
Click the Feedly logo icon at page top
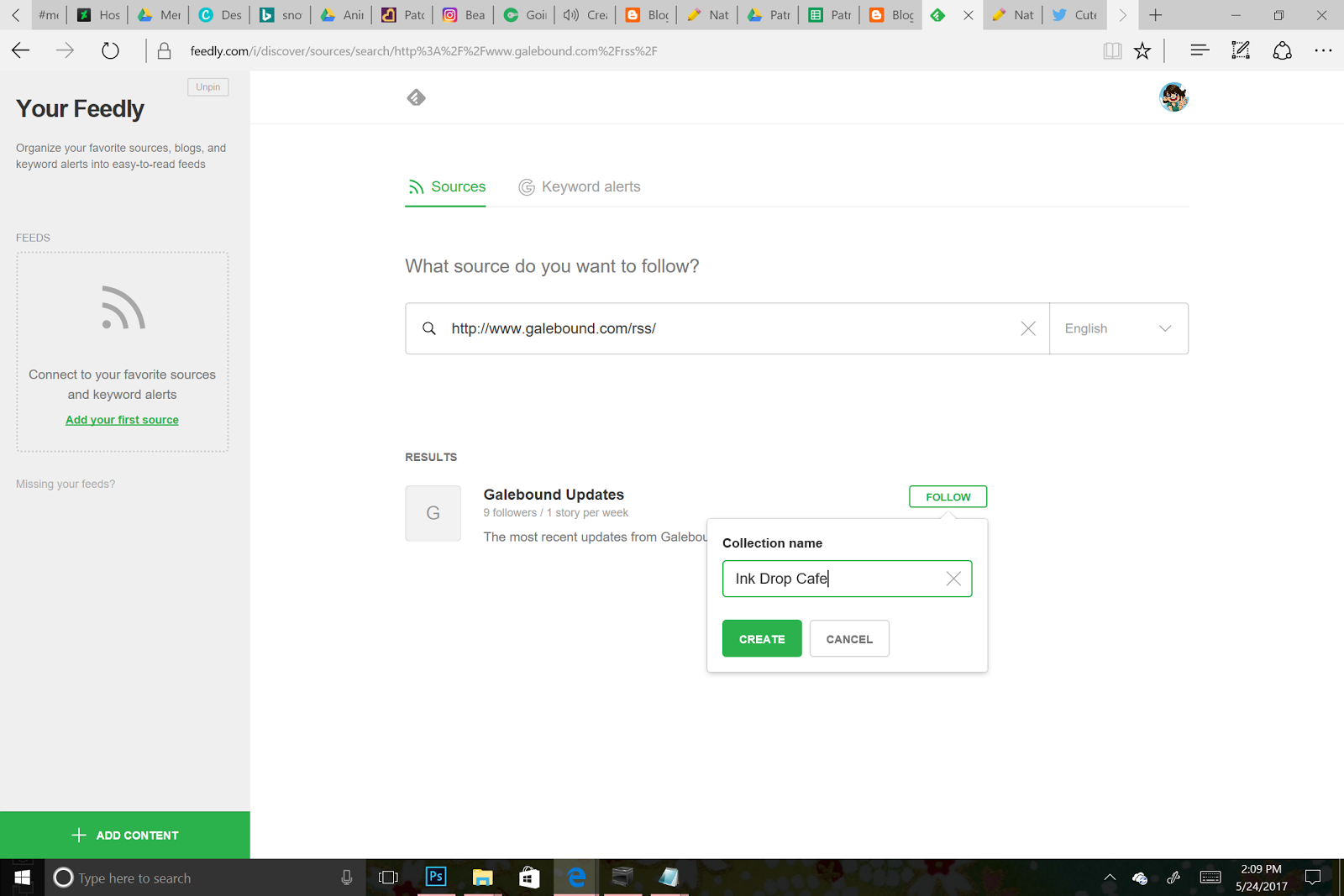(416, 98)
